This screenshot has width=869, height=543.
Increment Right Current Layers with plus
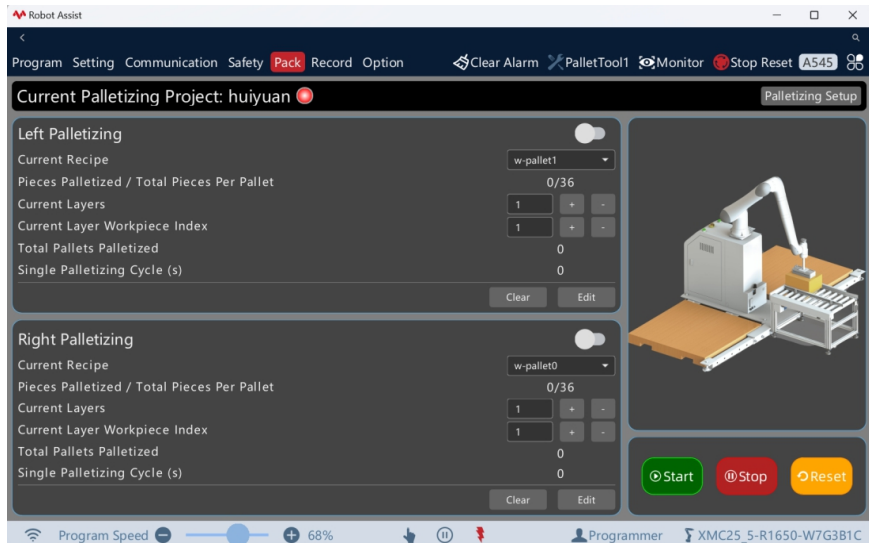[x=571, y=409]
